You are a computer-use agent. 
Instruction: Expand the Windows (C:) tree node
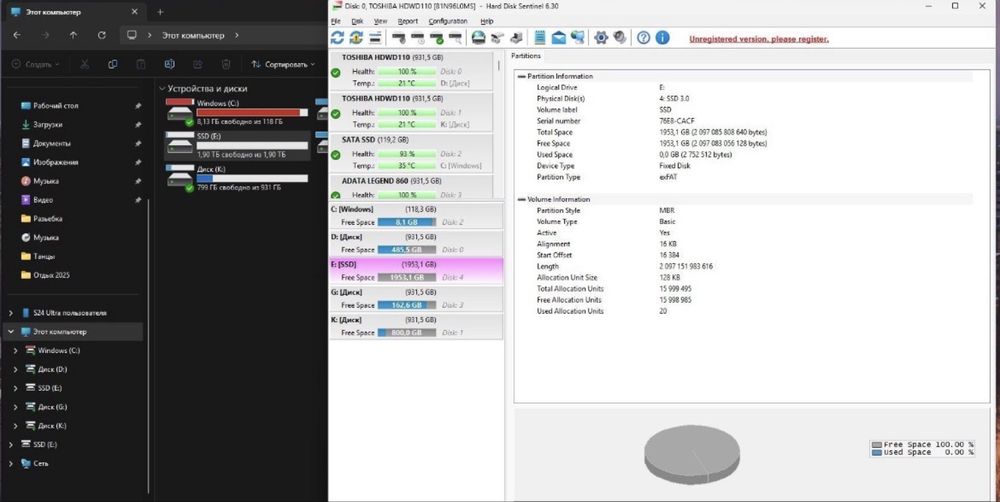point(16,350)
